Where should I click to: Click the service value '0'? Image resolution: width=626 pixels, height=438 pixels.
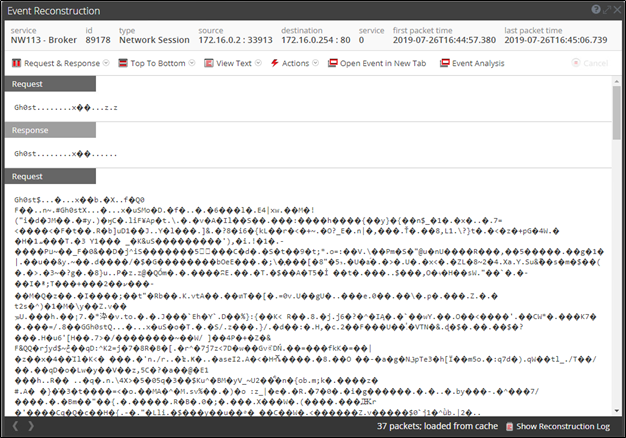click(361, 40)
